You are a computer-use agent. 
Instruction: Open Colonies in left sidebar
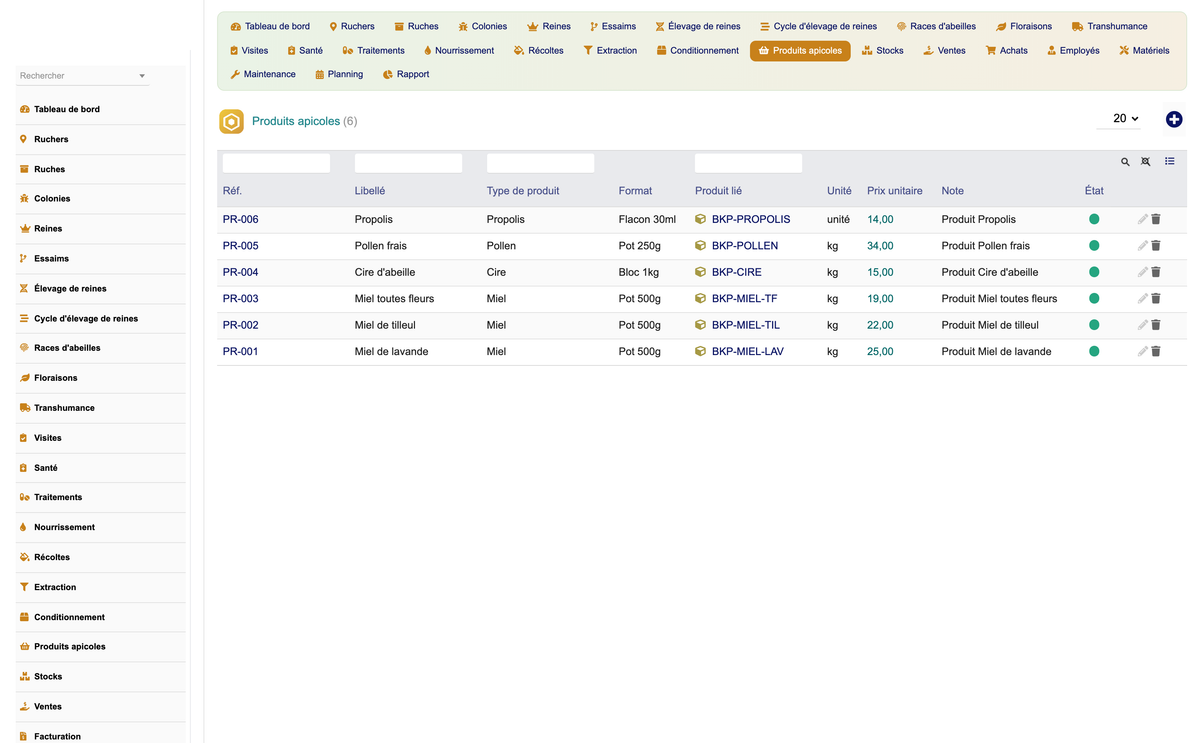101,199
